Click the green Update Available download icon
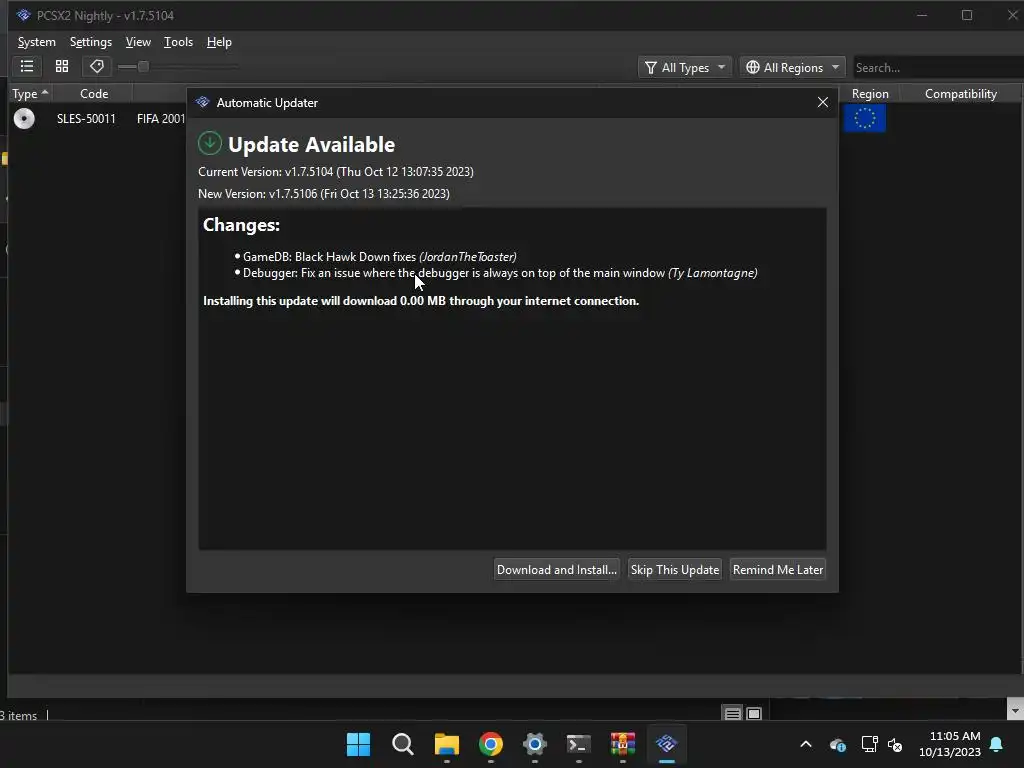The image size is (1024, 768). [x=210, y=143]
